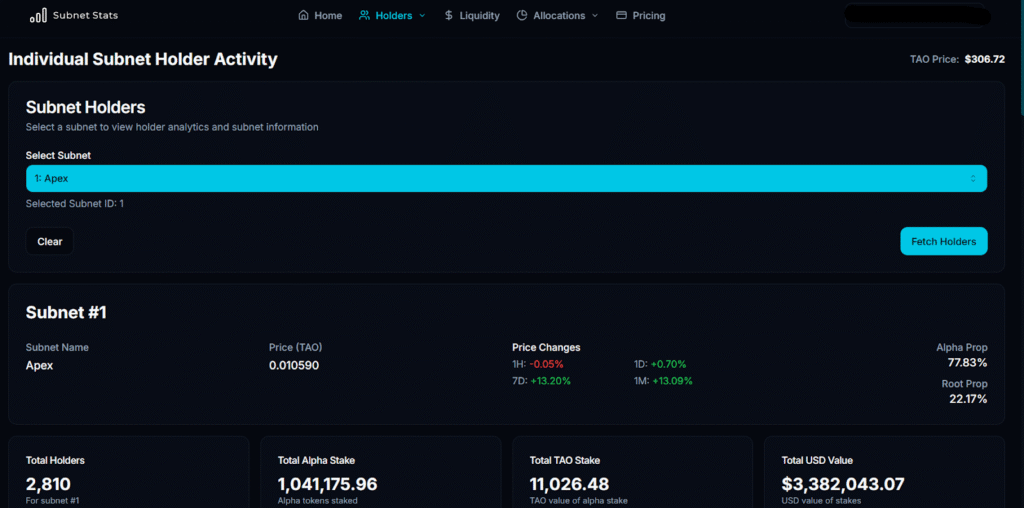Click the Pricing card icon
This screenshot has width=1024, height=508.
point(622,16)
